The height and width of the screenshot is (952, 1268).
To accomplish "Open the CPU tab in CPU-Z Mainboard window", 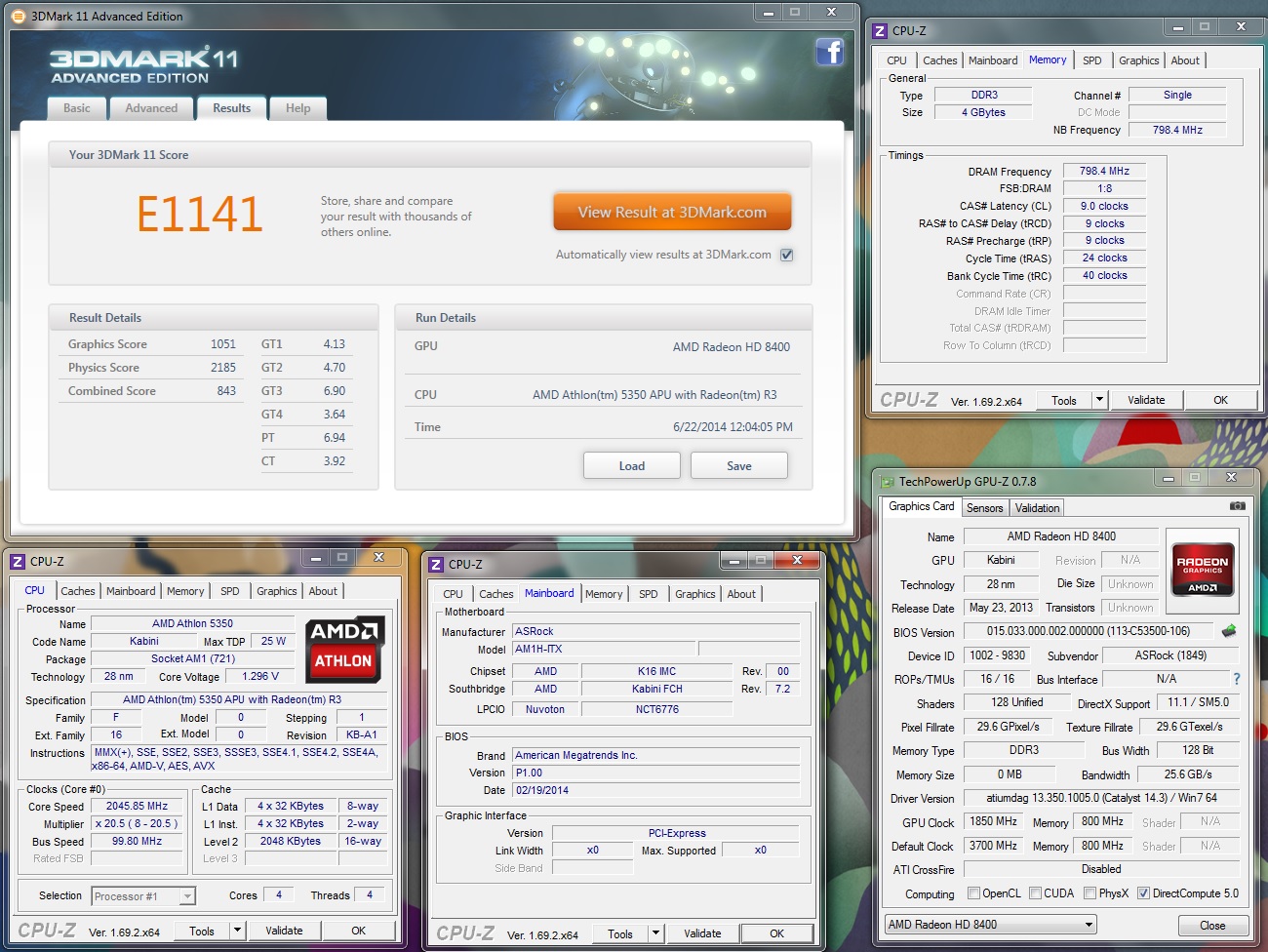I will click(x=454, y=594).
